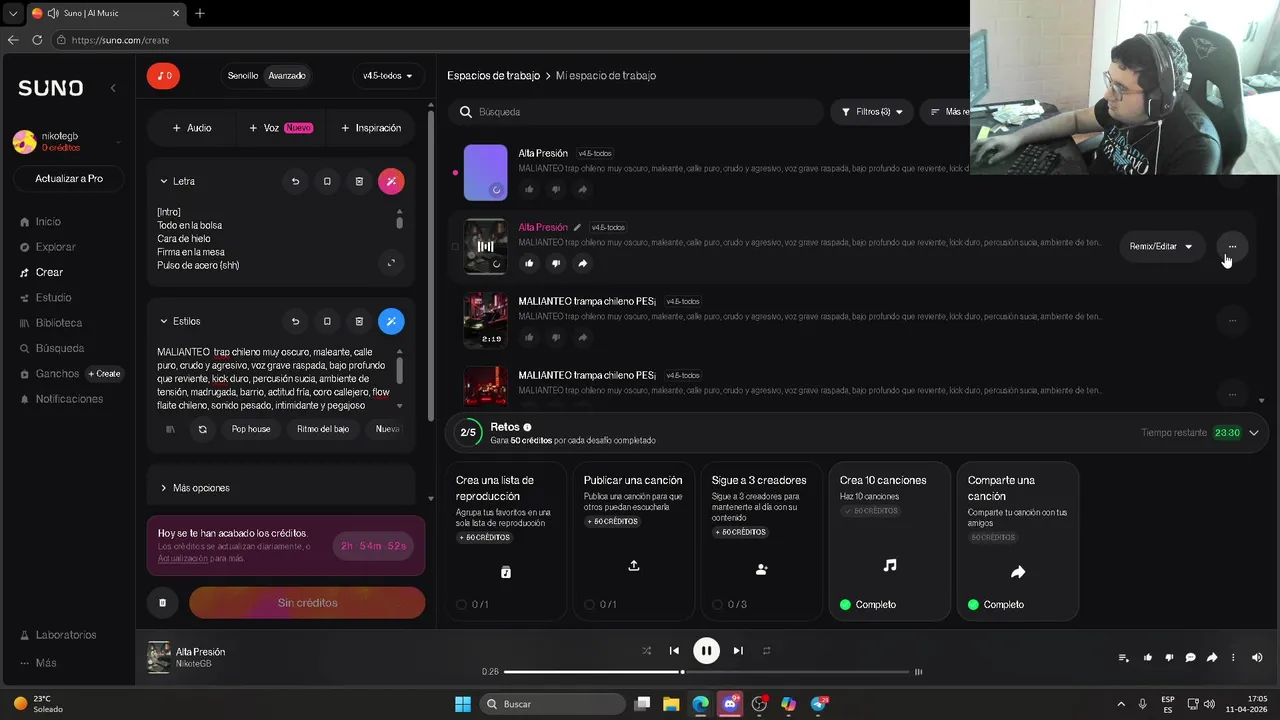Seek in the player progress bar
The width and height of the screenshot is (1280, 720).
click(x=706, y=672)
